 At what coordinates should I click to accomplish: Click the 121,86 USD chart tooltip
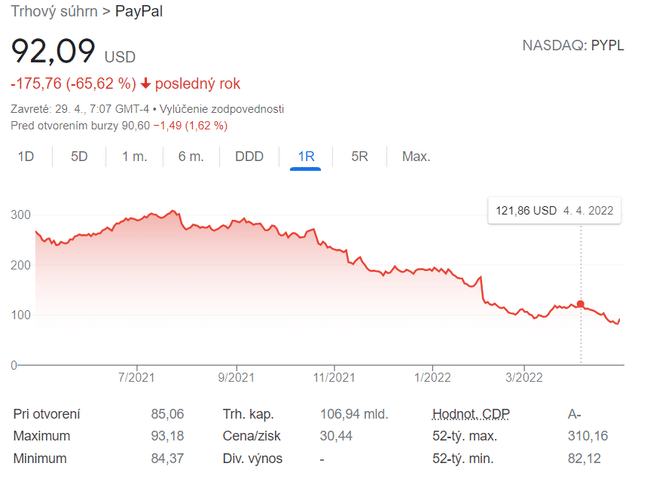pos(554,211)
